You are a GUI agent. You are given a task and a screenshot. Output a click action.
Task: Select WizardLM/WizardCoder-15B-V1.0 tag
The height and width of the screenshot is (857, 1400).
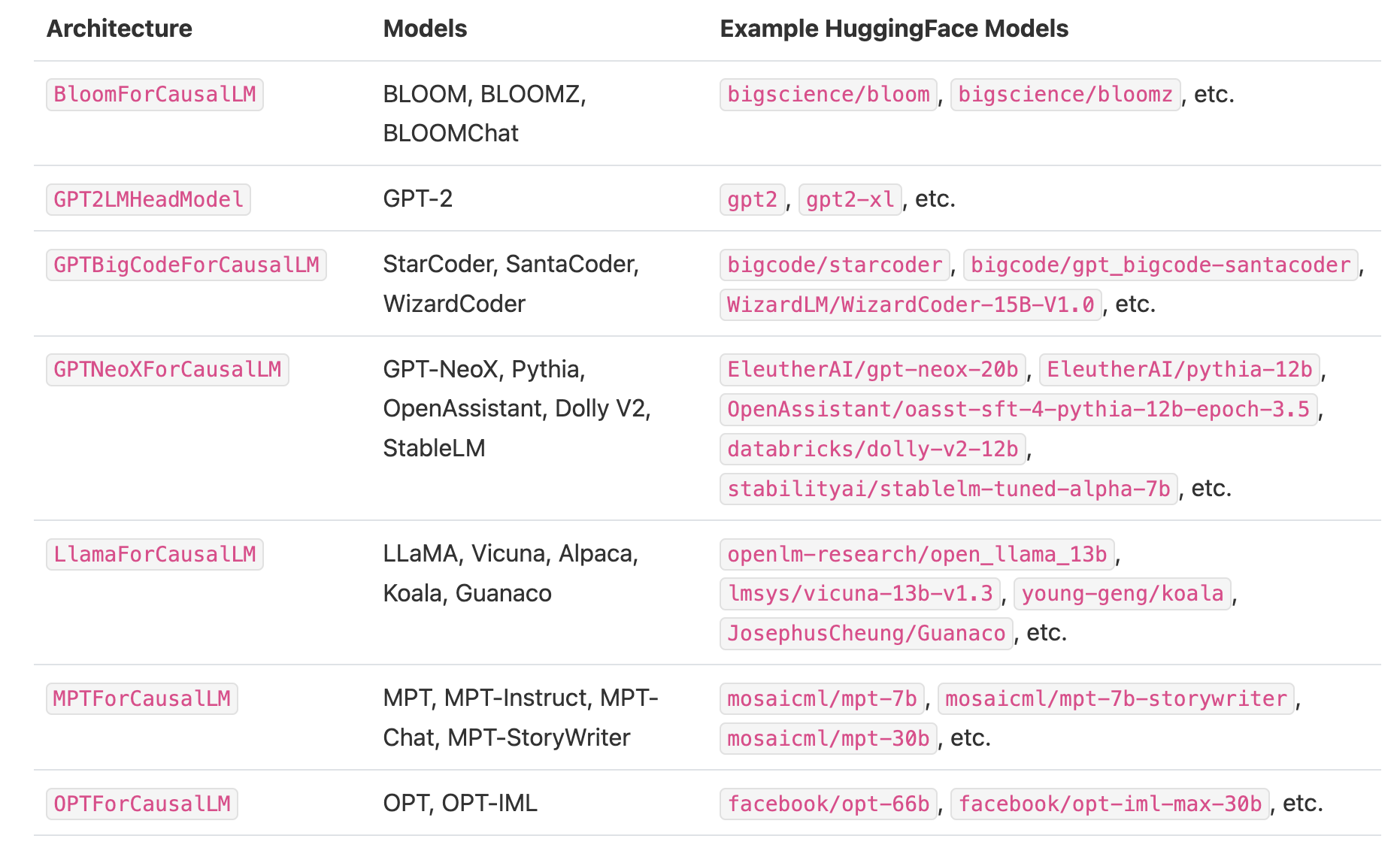click(x=911, y=305)
